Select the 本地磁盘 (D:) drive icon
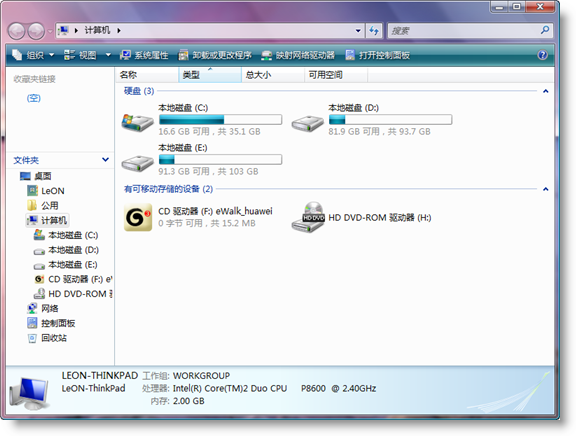 coord(307,123)
